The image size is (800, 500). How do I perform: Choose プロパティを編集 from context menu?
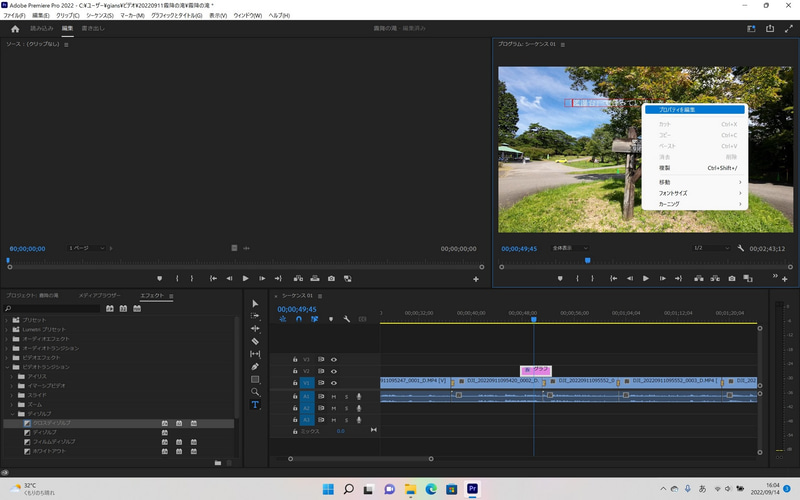(677, 110)
